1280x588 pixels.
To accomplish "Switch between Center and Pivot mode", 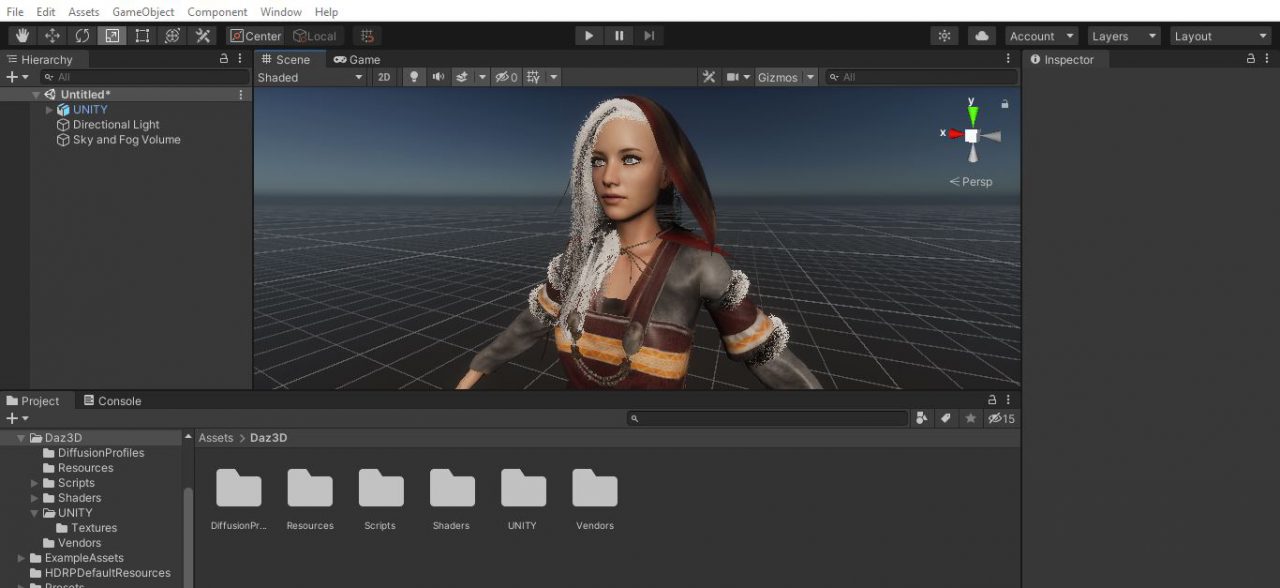I will pos(256,35).
